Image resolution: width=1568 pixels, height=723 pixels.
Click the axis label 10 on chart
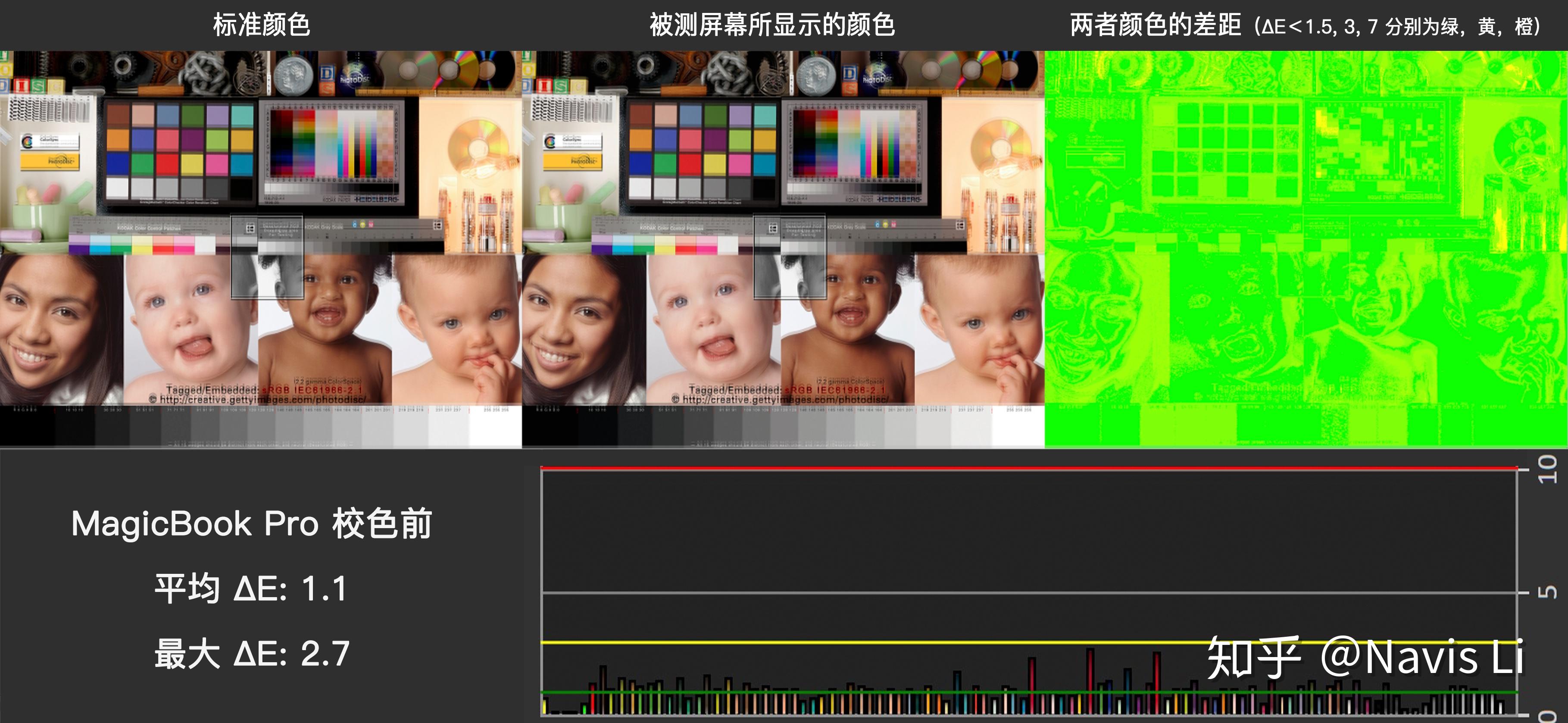tap(1547, 469)
